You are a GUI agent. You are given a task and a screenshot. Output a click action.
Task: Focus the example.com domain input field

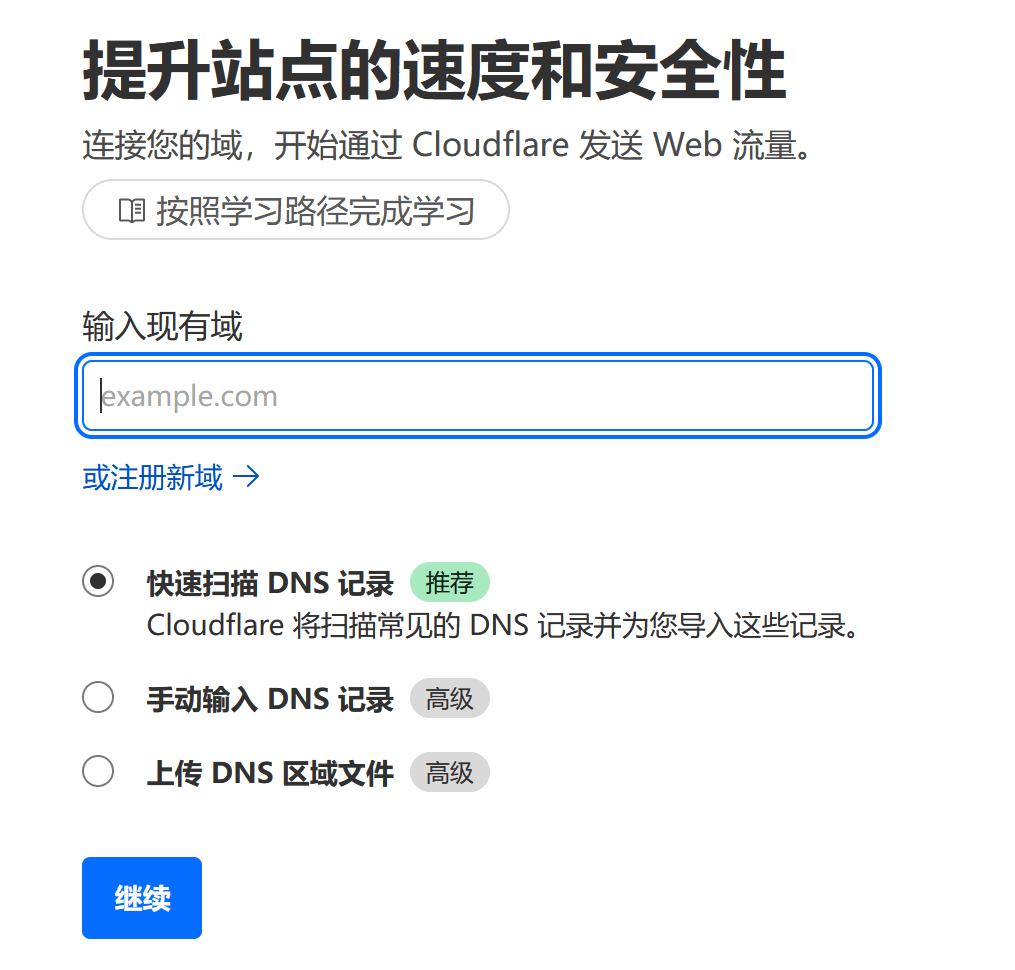point(478,396)
